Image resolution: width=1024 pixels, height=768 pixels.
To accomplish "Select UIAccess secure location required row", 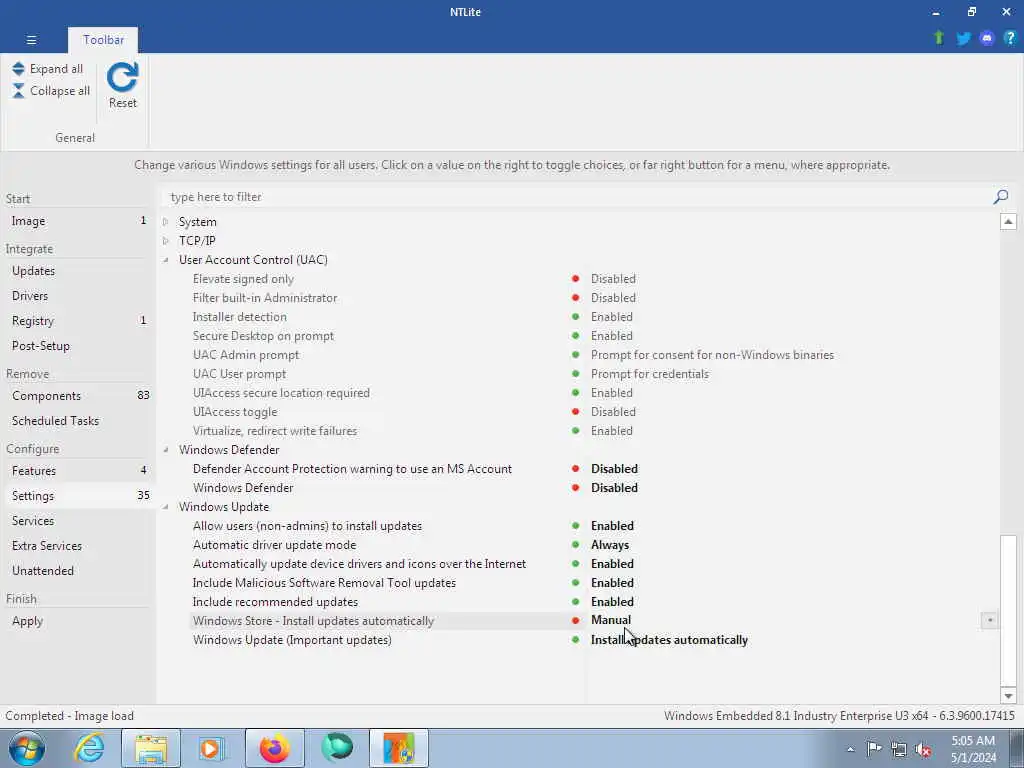I will click(281, 393).
